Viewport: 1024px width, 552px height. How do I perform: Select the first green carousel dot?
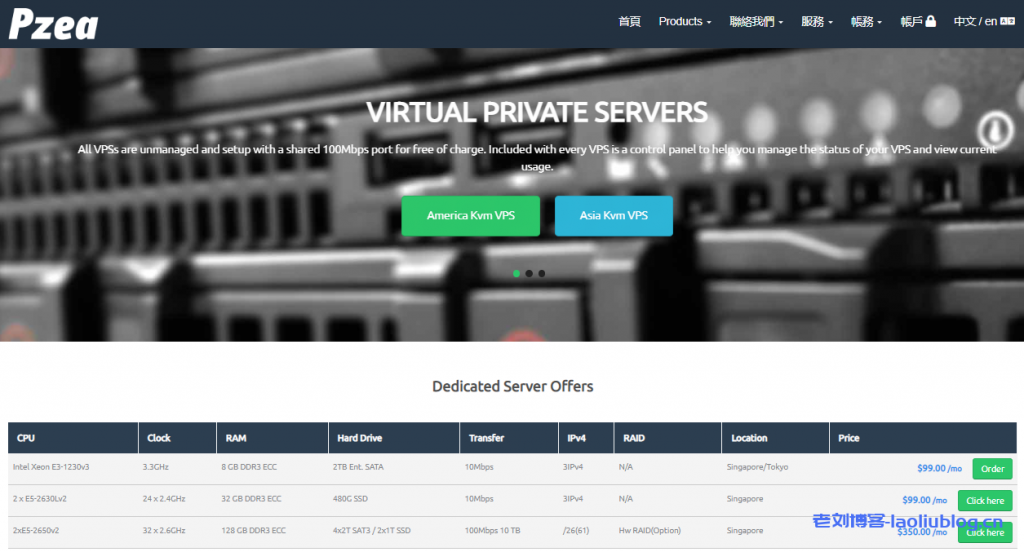tap(517, 273)
